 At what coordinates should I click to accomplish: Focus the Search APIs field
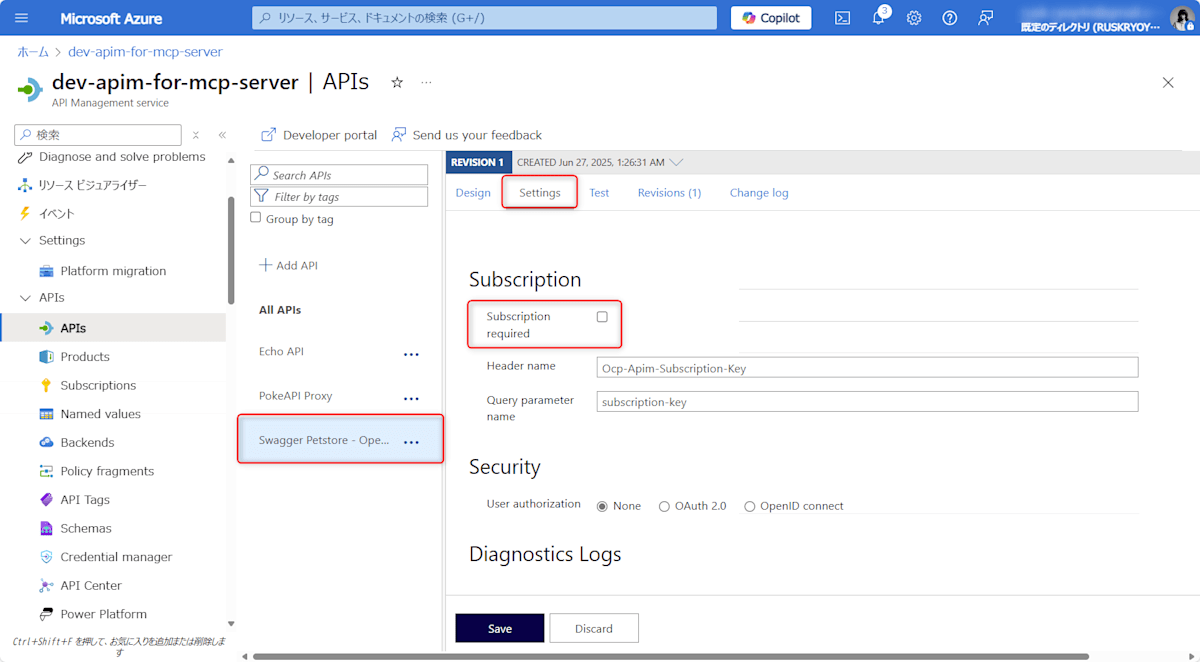339,175
